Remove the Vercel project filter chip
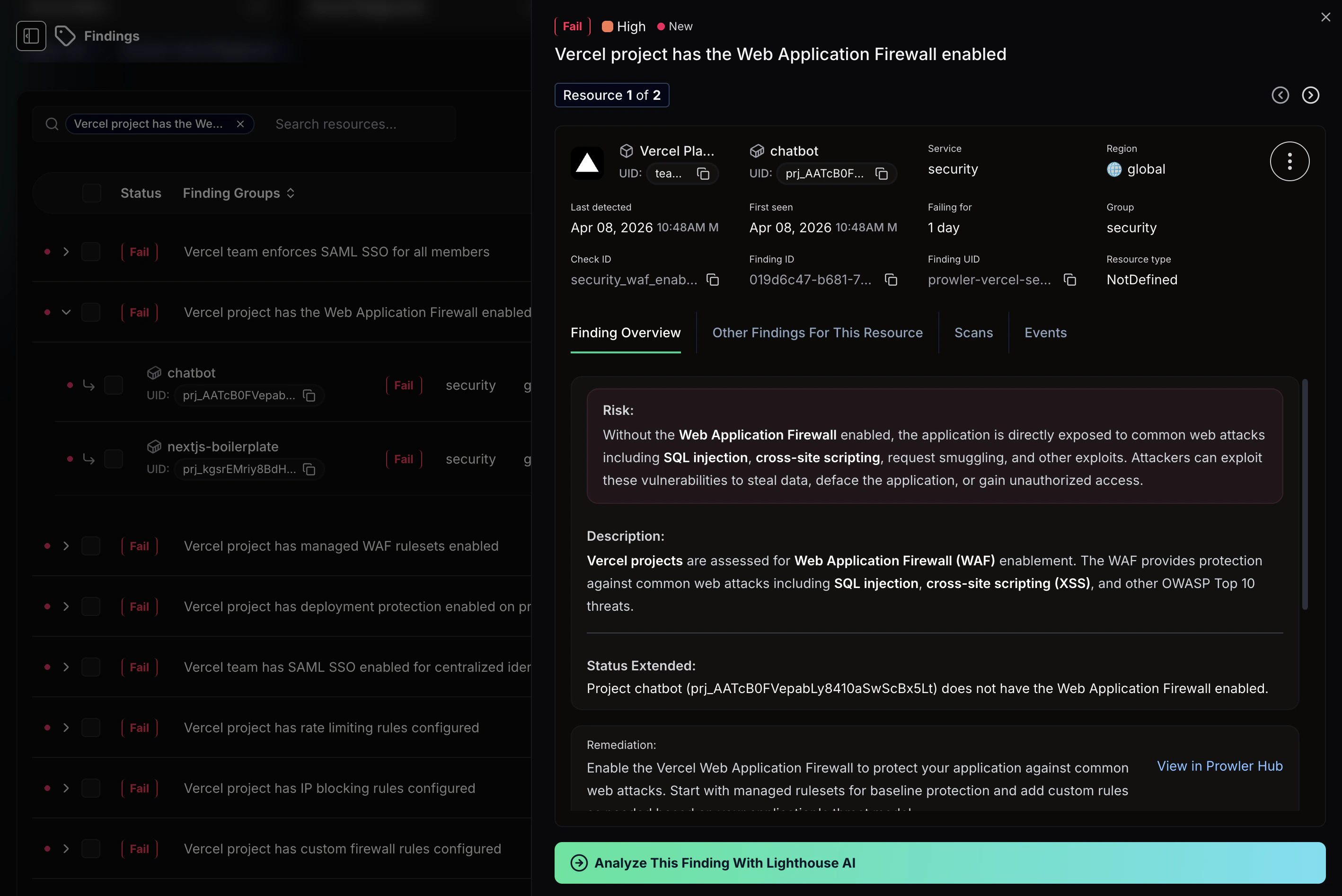1342x896 pixels. (x=240, y=124)
